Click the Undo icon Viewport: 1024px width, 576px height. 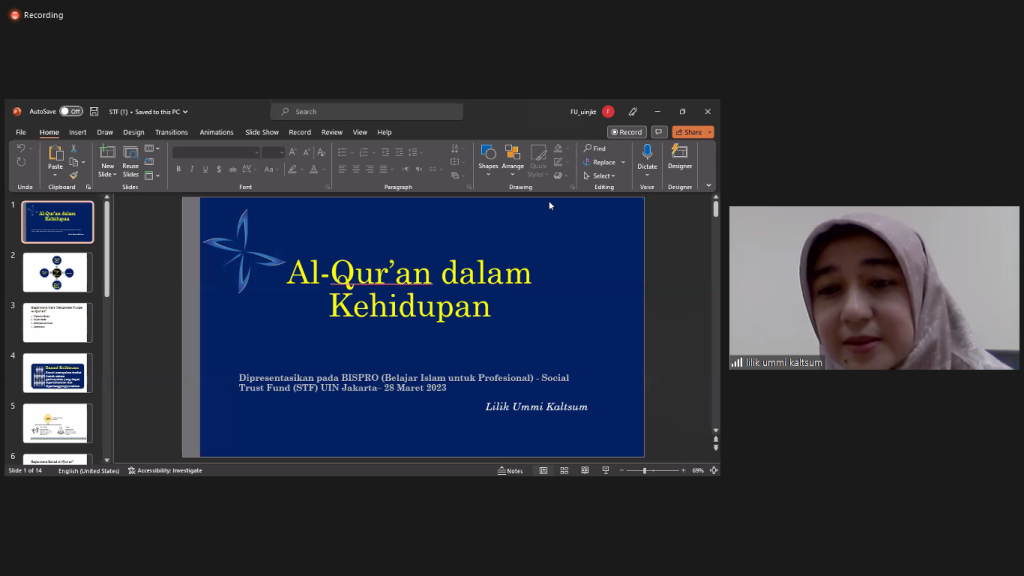[21, 149]
